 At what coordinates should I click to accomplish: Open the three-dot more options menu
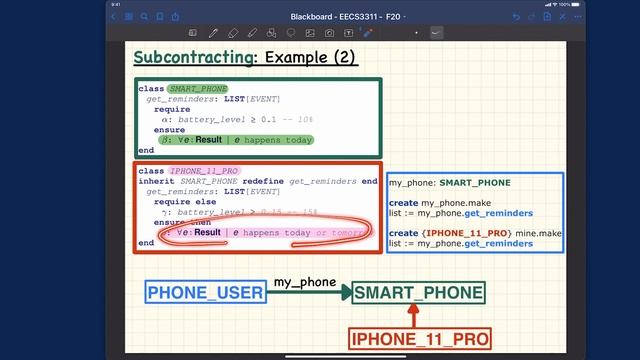(x=578, y=17)
